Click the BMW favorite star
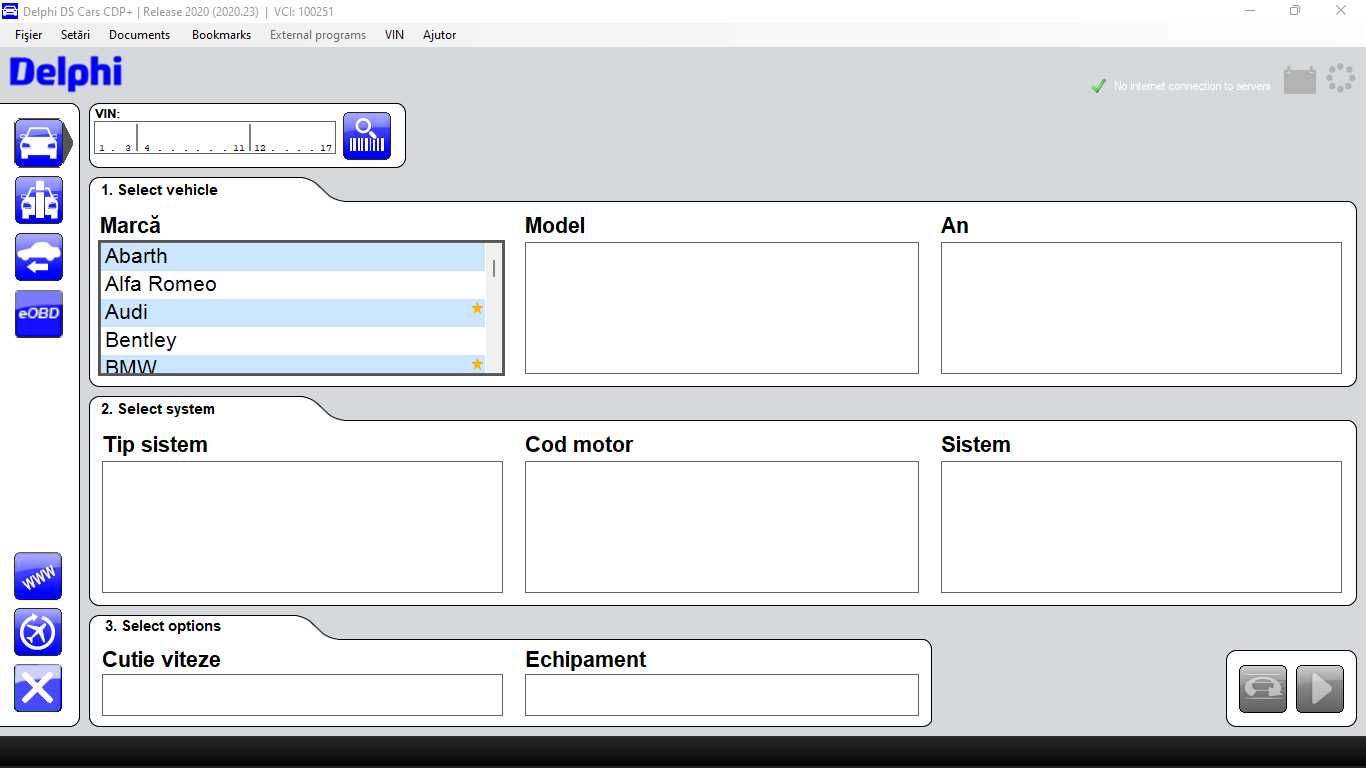This screenshot has width=1366, height=768. (x=477, y=364)
